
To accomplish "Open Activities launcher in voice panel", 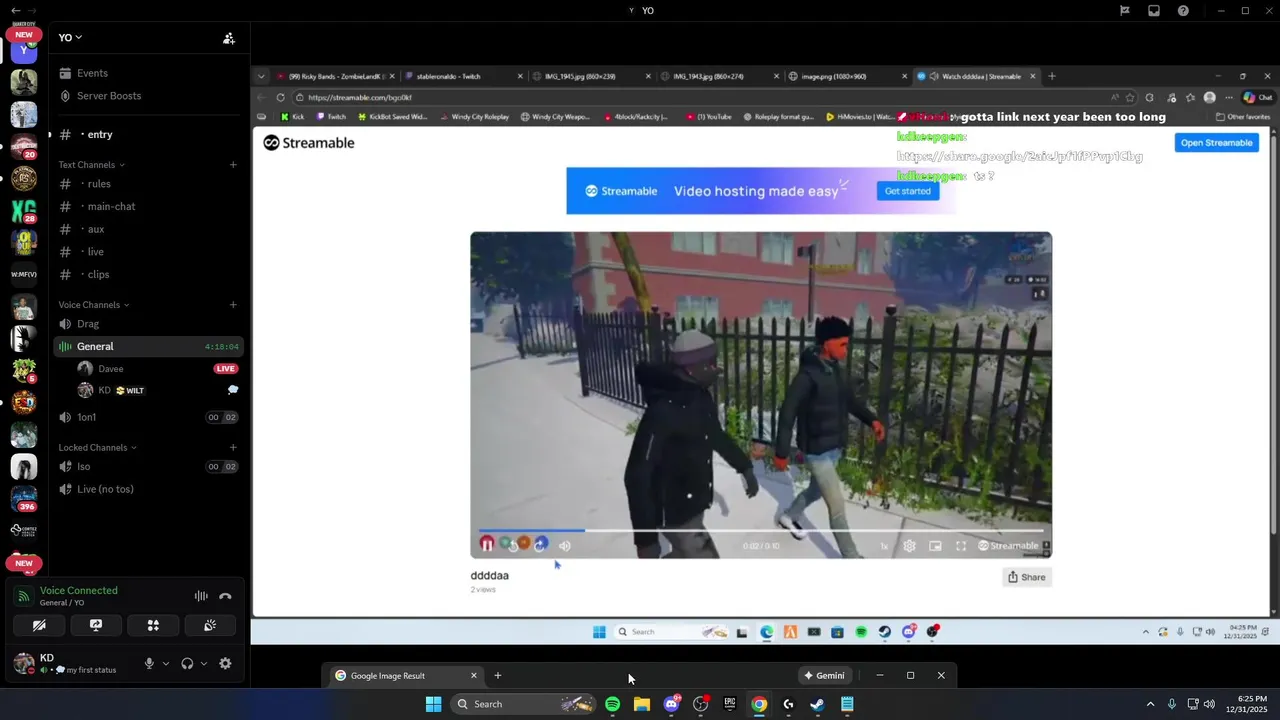I will 153,625.
